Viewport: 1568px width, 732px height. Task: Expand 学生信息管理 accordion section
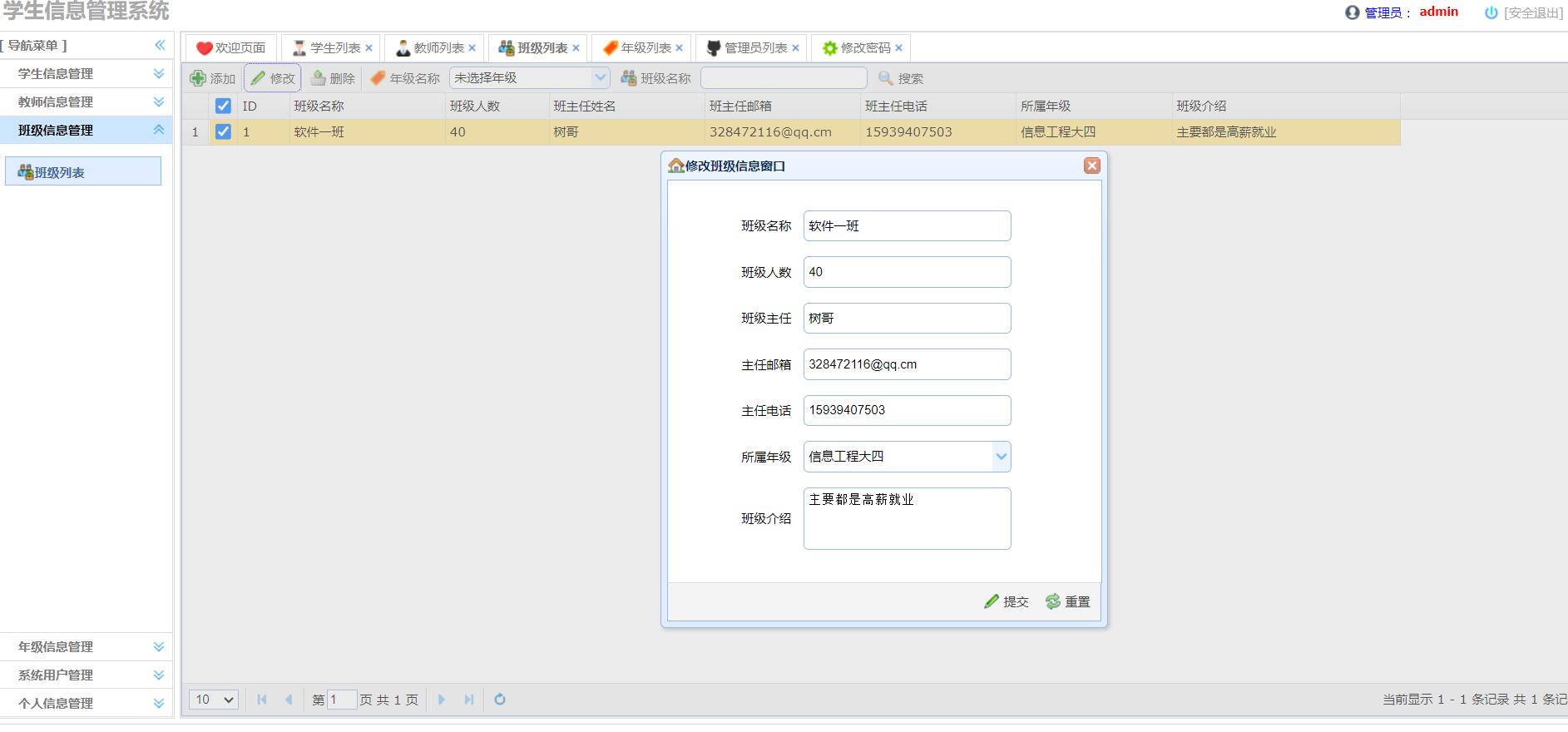pos(87,73)
